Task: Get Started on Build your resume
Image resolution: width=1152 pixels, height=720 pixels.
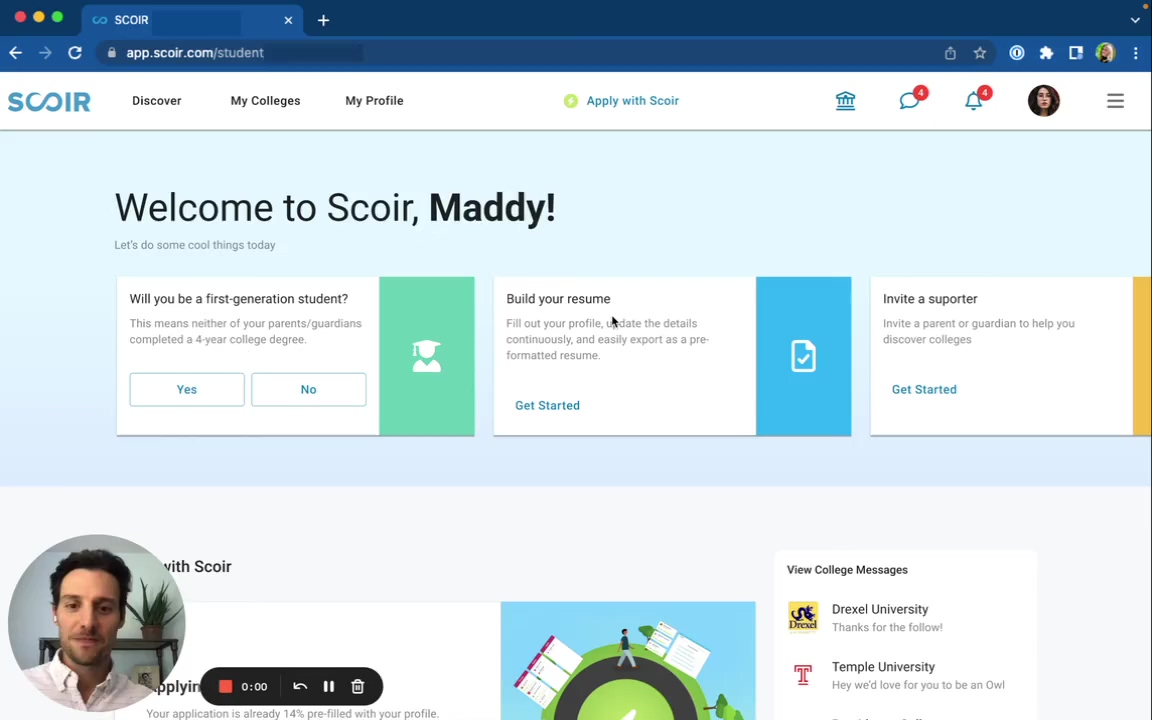Action: coord(547,406)
